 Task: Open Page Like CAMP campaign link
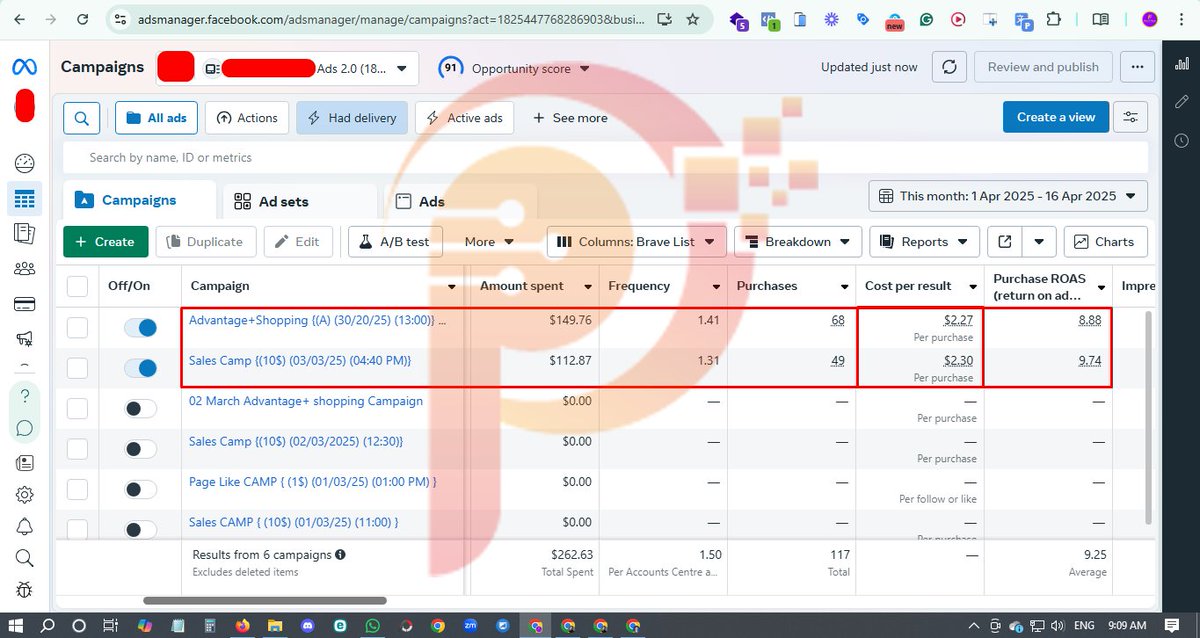pyautogui.click(x=312, y=482)
